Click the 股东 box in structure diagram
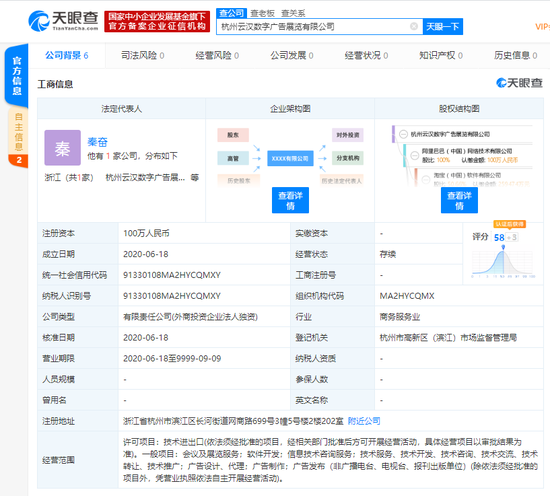Screen dimensions: 550x496 click(x=233, y=135)
